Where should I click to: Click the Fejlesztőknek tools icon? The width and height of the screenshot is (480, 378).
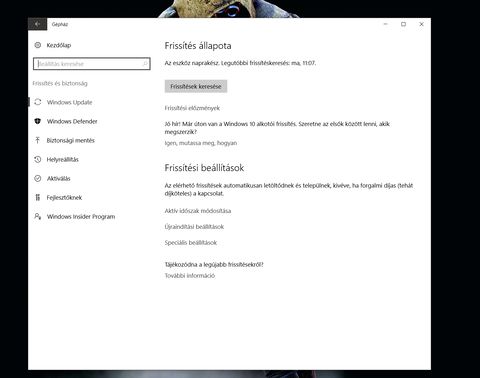38,197
